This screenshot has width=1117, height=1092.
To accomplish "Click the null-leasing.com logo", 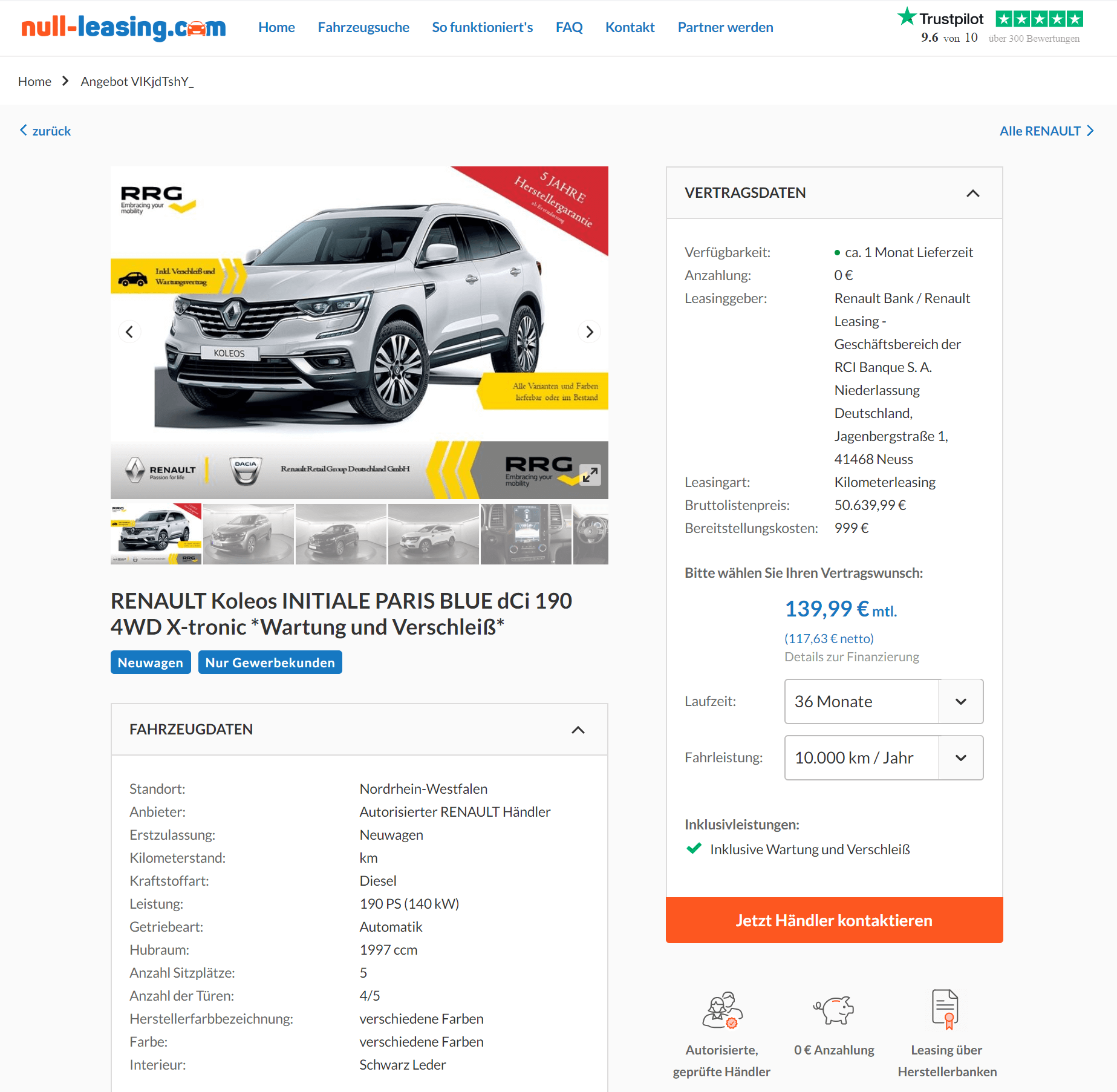I will [x=124, y=27].
